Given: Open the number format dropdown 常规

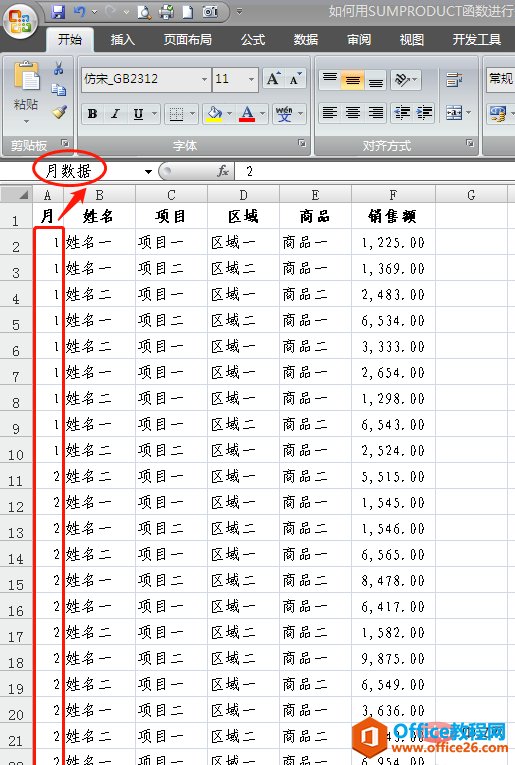Looking at the screenshot, I should coord(500,79).
